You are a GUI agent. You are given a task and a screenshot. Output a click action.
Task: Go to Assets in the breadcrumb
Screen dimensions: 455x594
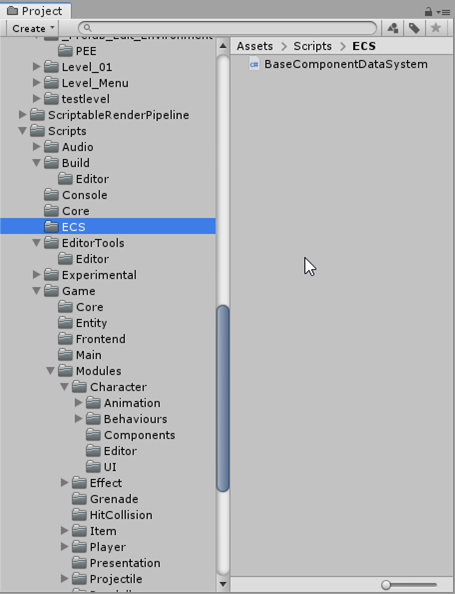pyautogui.click(x=255, y=46)
